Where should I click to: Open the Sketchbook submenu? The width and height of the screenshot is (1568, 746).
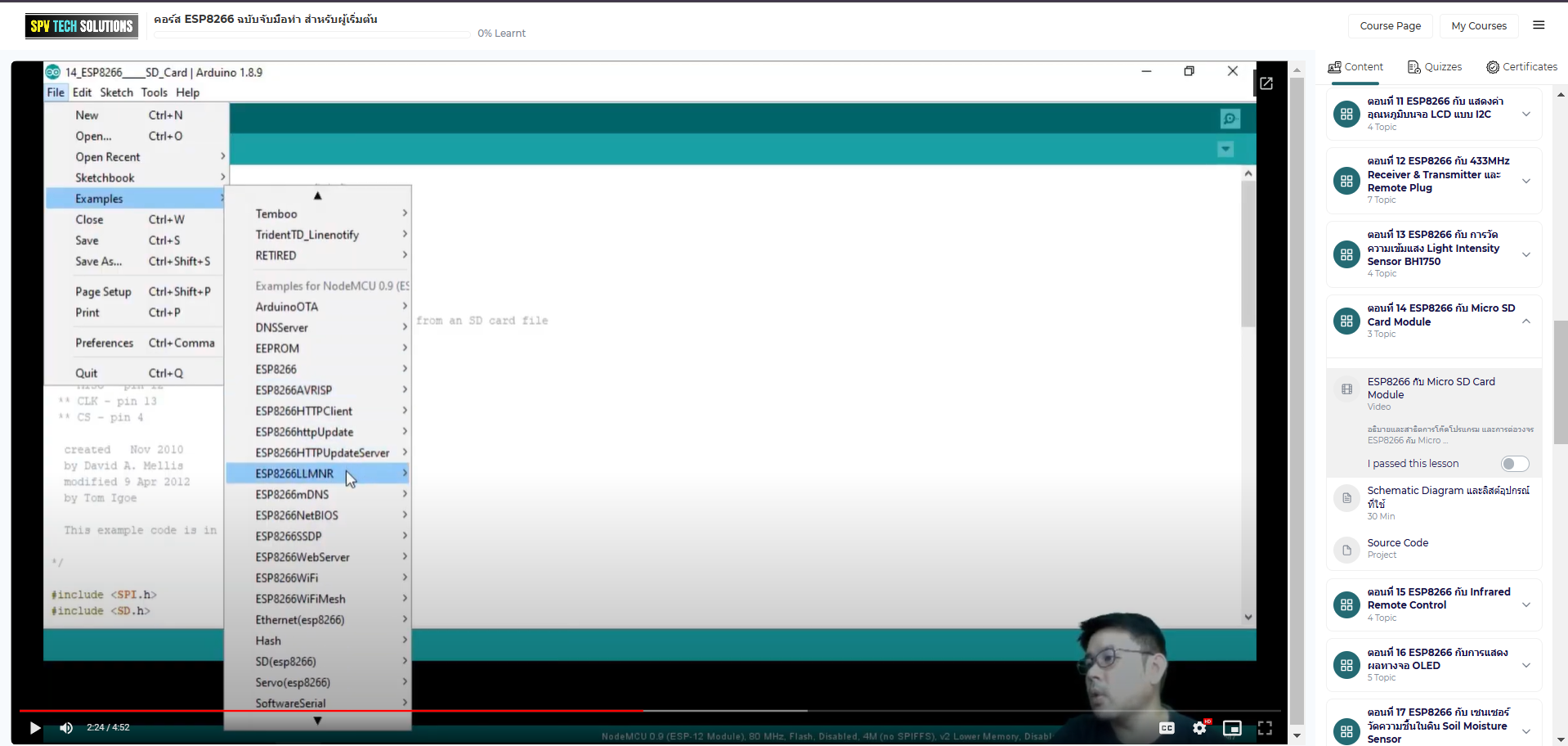pos(135,178)
